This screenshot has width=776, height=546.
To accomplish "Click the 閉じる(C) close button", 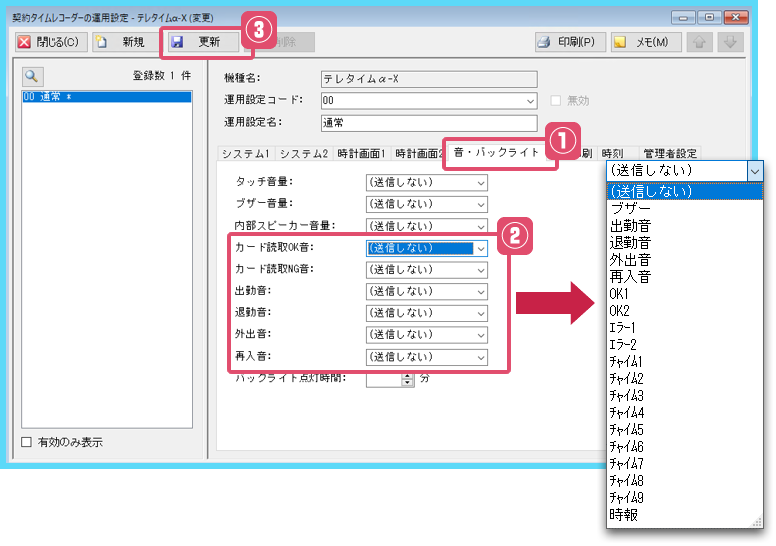I will [49, 42].
